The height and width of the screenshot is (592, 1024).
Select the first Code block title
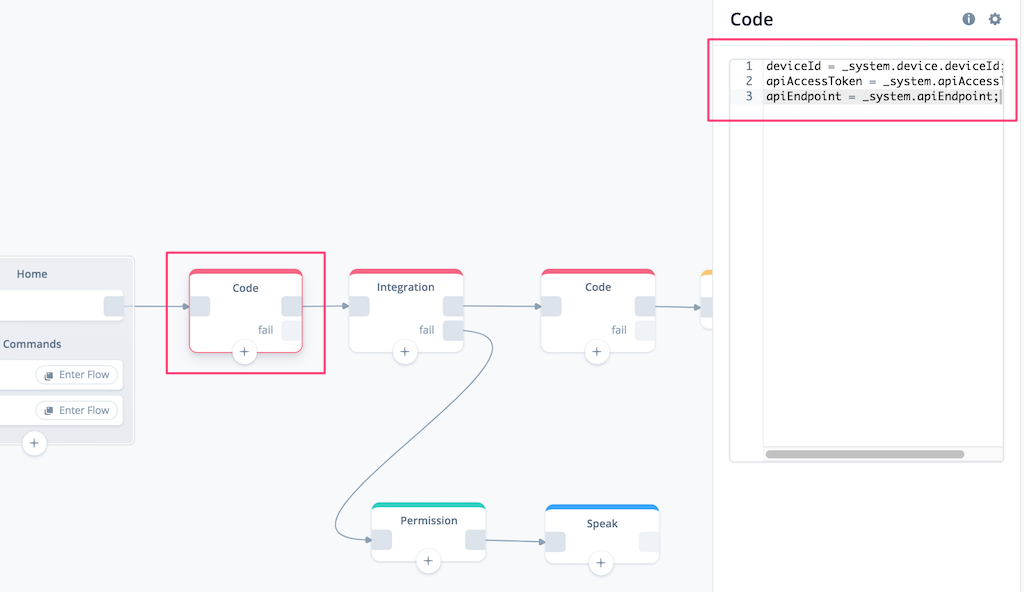tap(246, 288)
